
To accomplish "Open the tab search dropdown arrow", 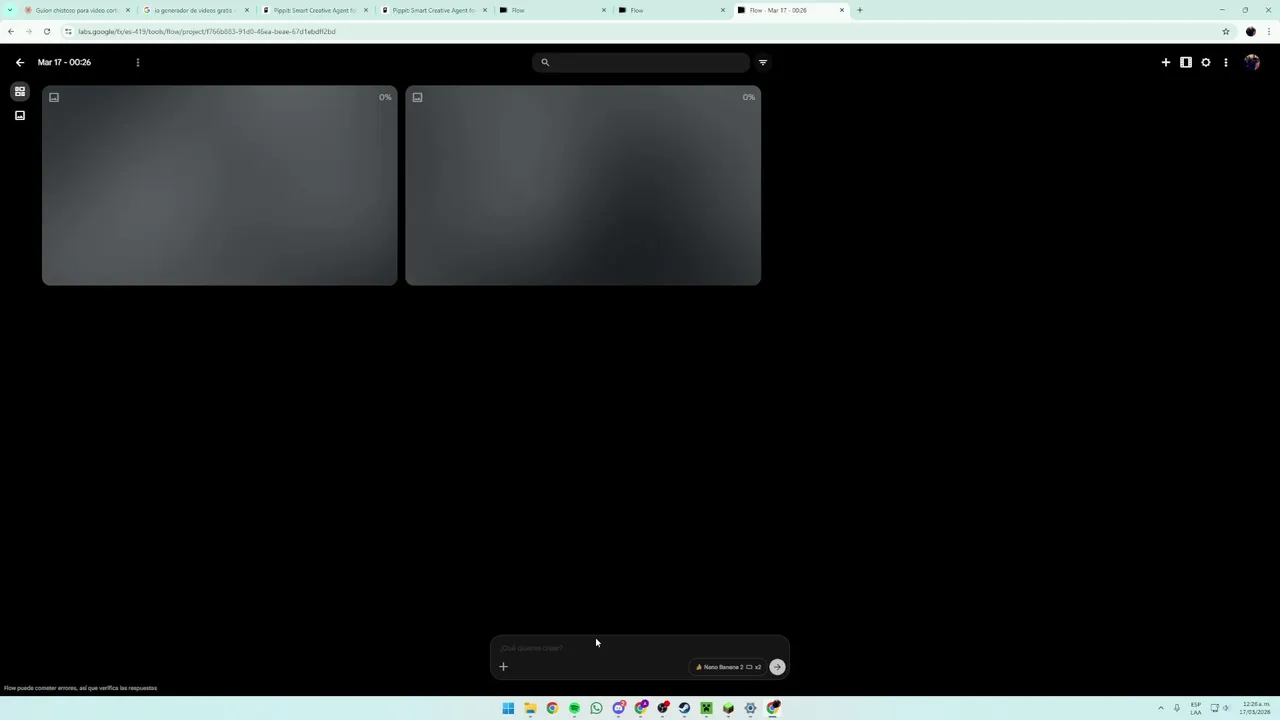I will click(x=11, y=10).
